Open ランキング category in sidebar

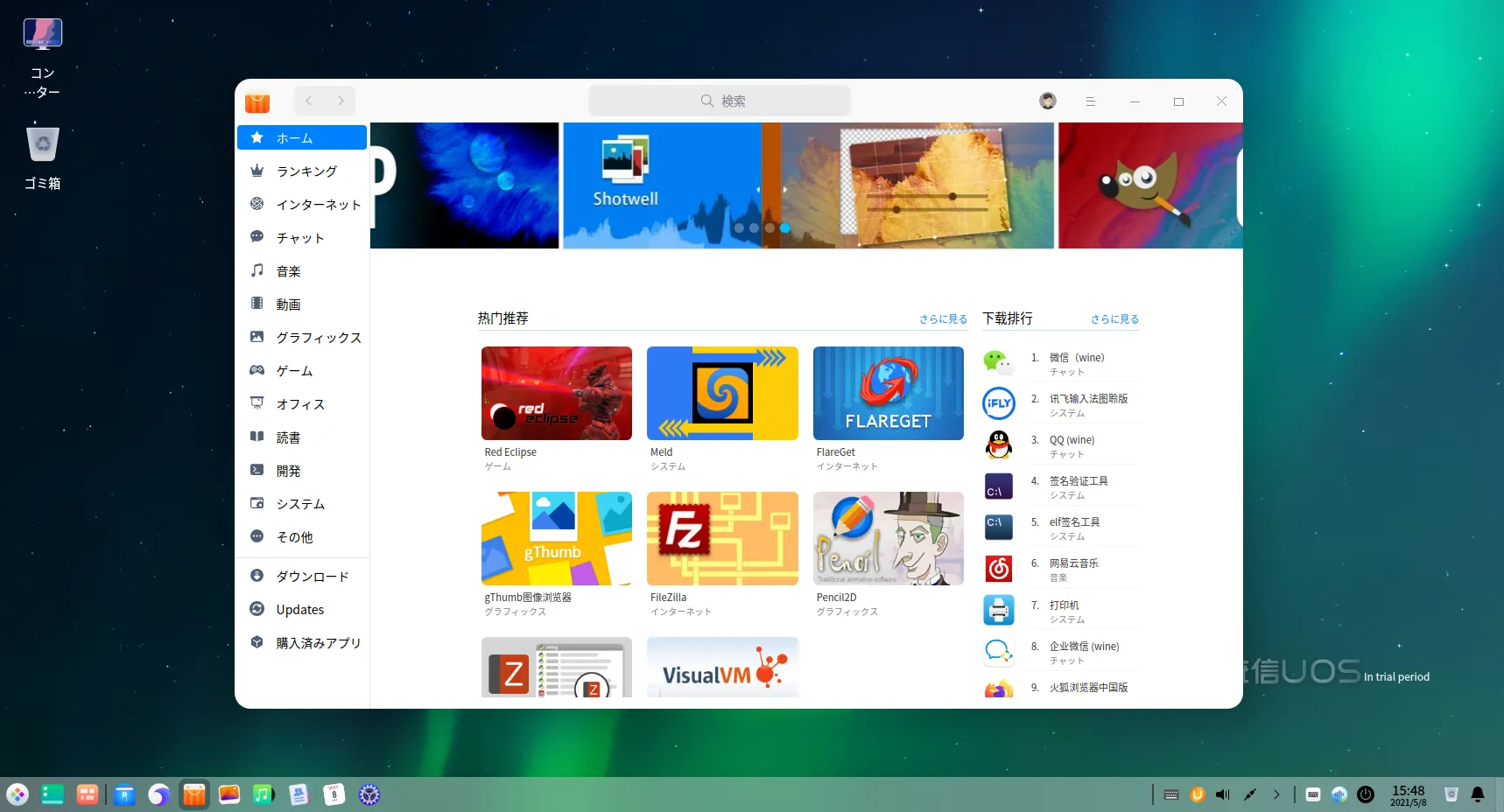pyautogui.click(x=306, y=171)
